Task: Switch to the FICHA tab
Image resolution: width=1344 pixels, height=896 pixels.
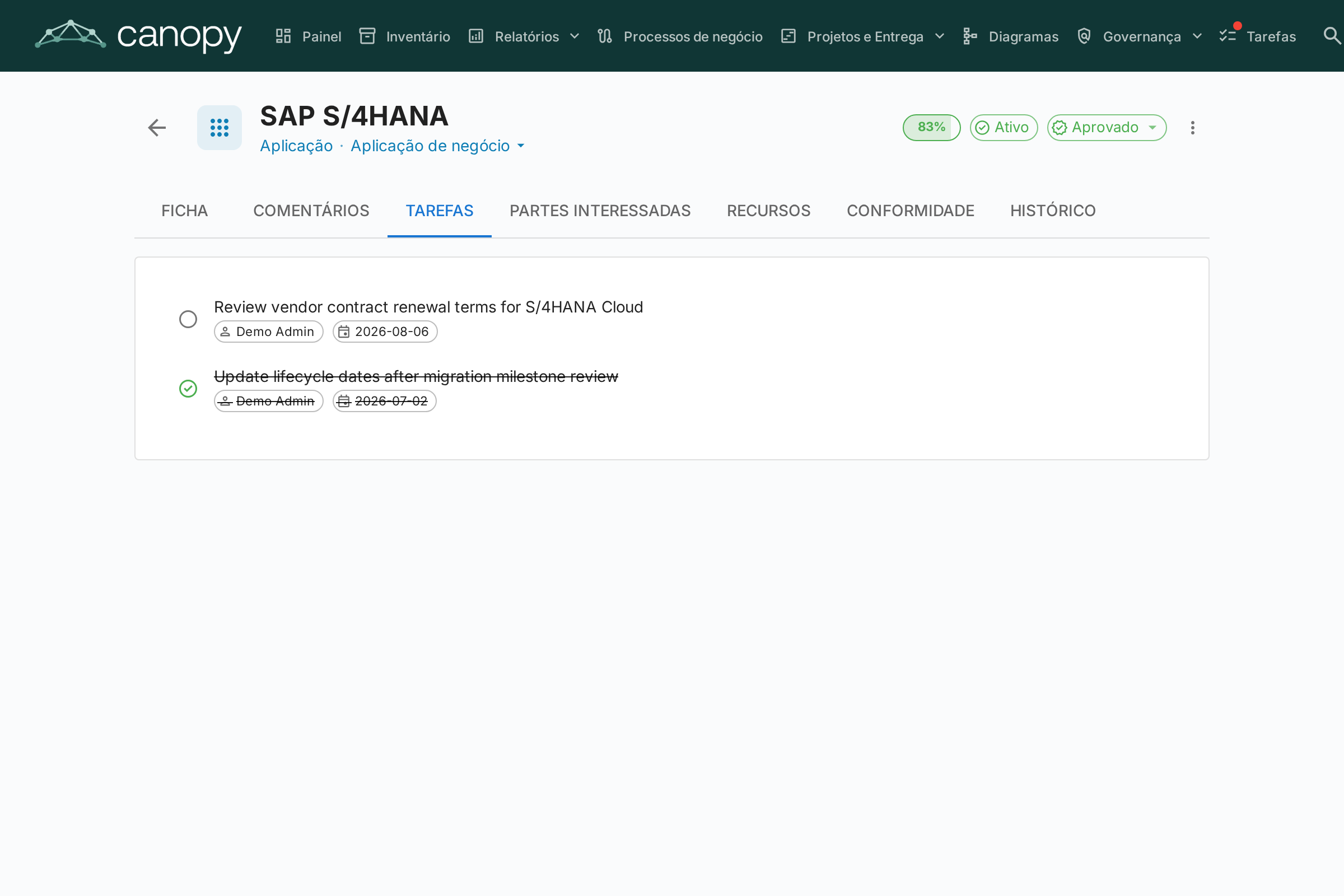Action: pos(185,211)
